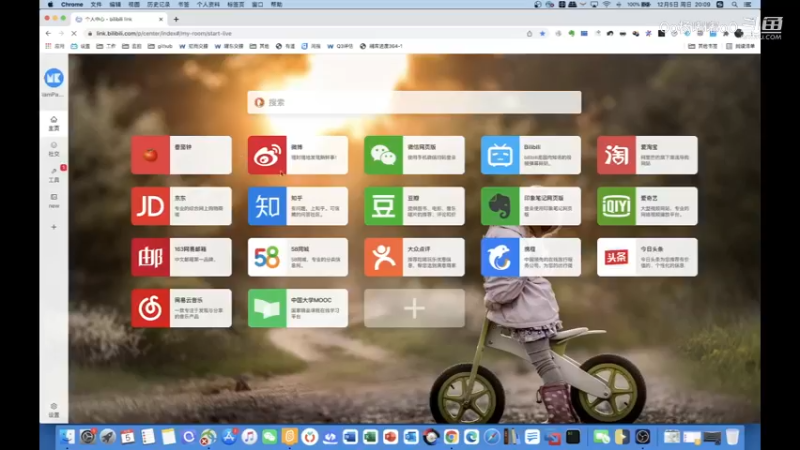This screenshot has height=450, width=800.
Task: Open the 应用 apps bookmark shortcut
Action: coord(55,46)
